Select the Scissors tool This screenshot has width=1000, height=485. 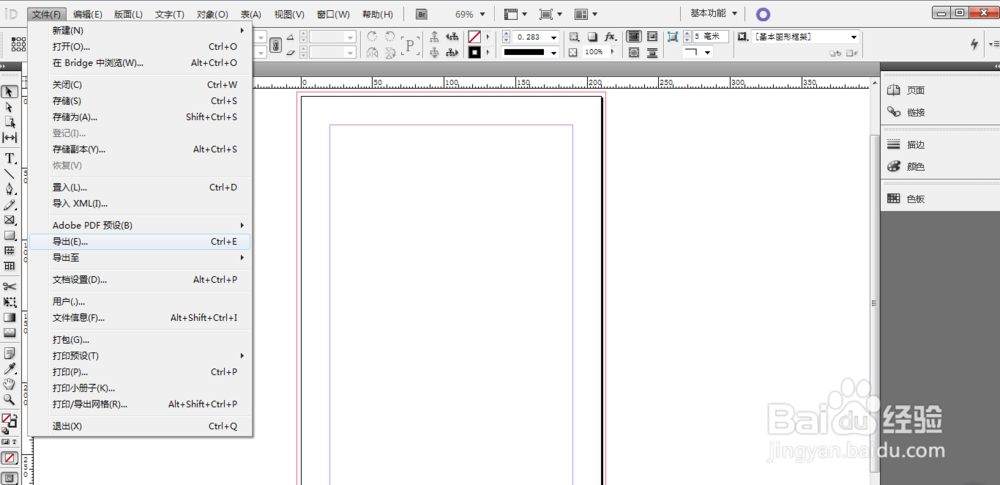pyautogui.click(x=10, y=287)
